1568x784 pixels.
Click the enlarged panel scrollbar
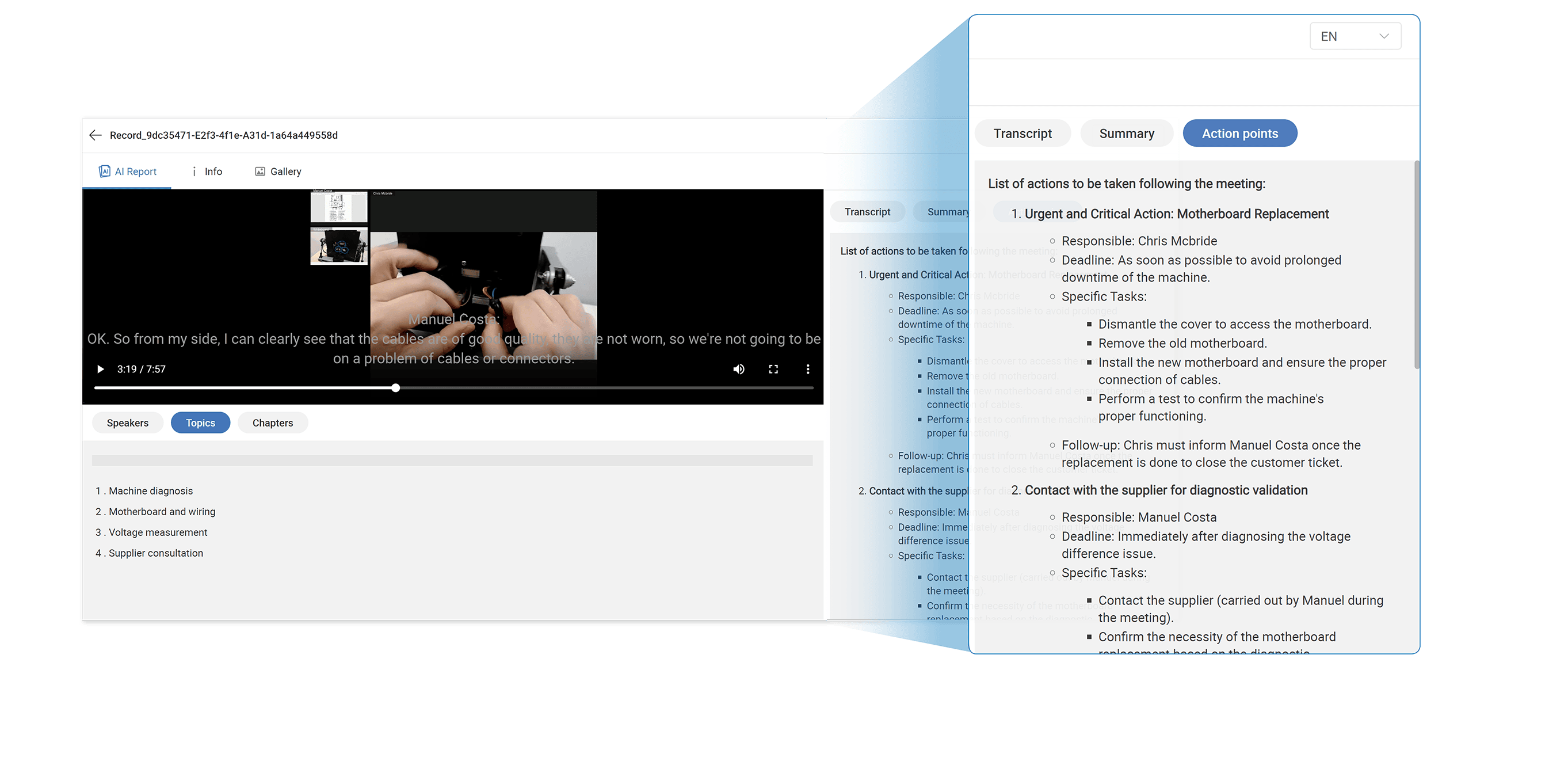1417,265
